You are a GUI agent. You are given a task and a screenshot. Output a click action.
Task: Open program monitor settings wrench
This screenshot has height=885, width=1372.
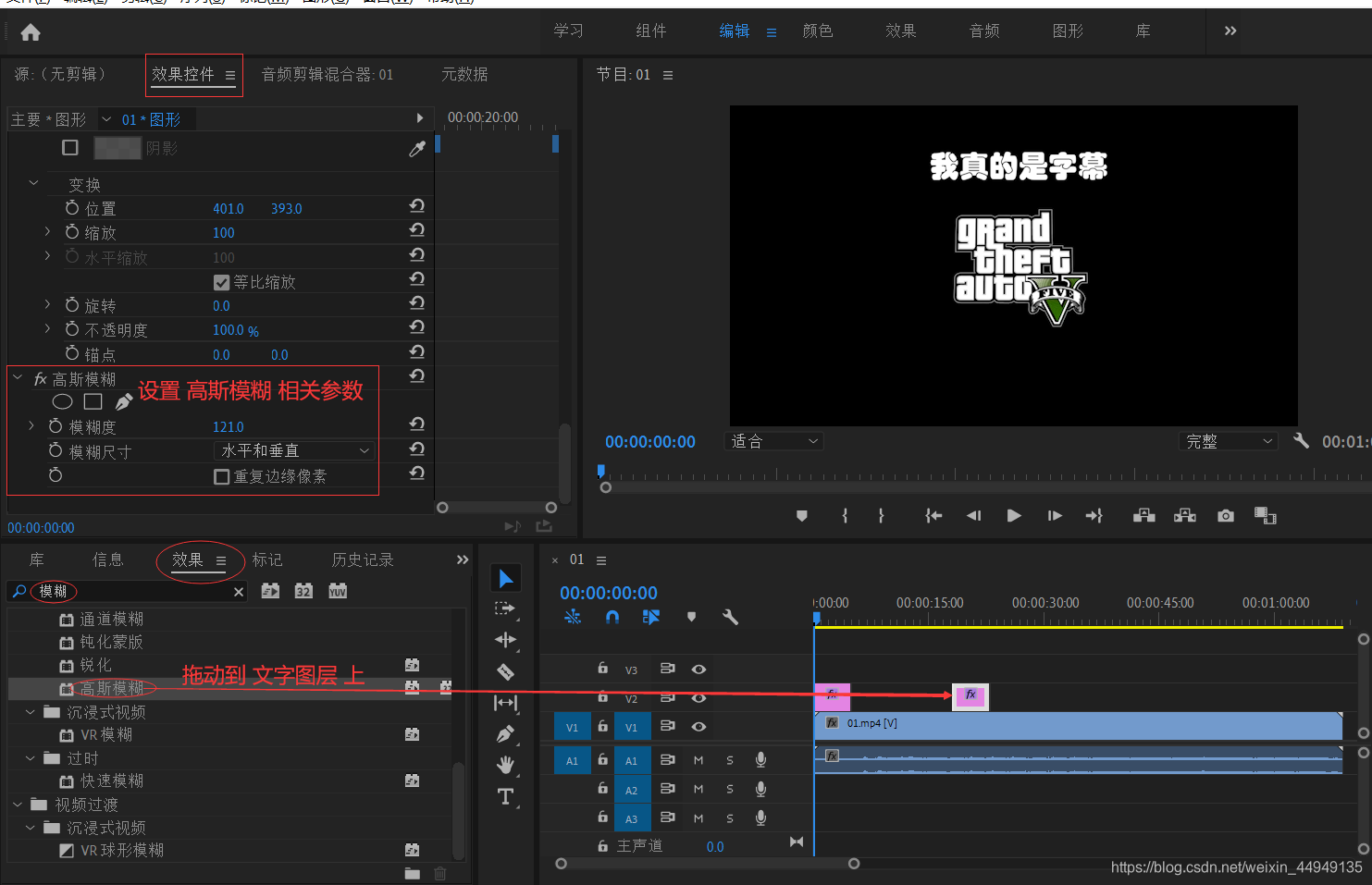[x=1301, y=441]
